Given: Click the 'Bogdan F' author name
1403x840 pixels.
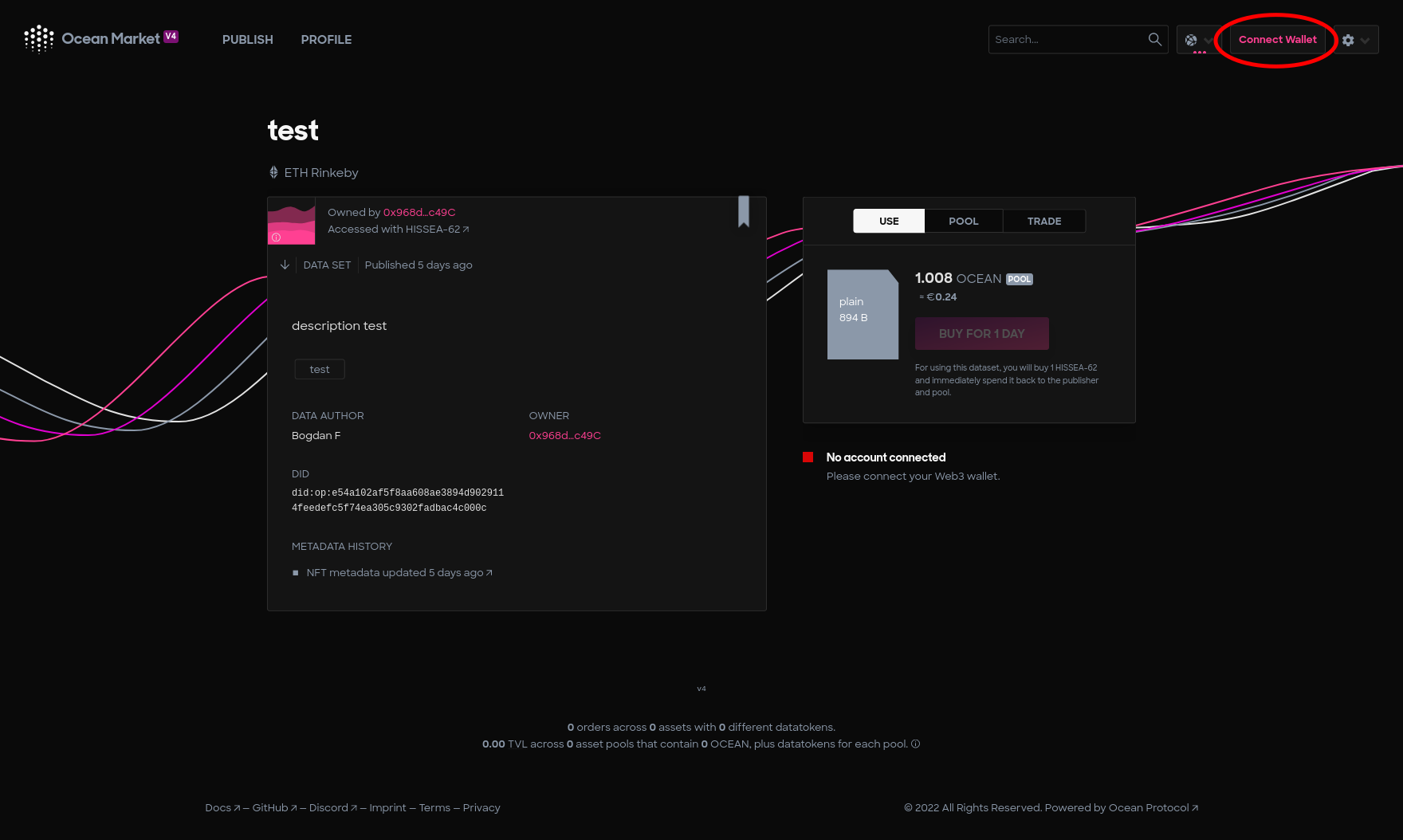Looking at the screenshot, I should (x=316, y=435).
